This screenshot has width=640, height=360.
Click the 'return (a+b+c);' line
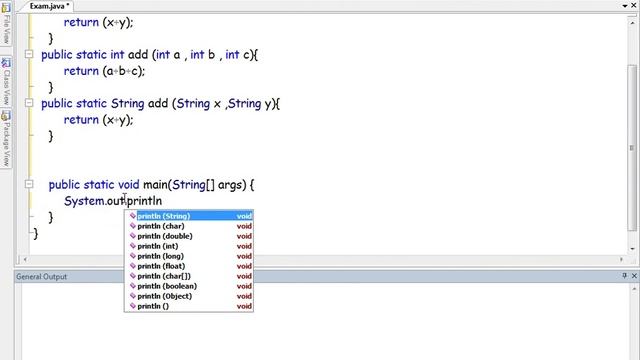pos(104,71)
